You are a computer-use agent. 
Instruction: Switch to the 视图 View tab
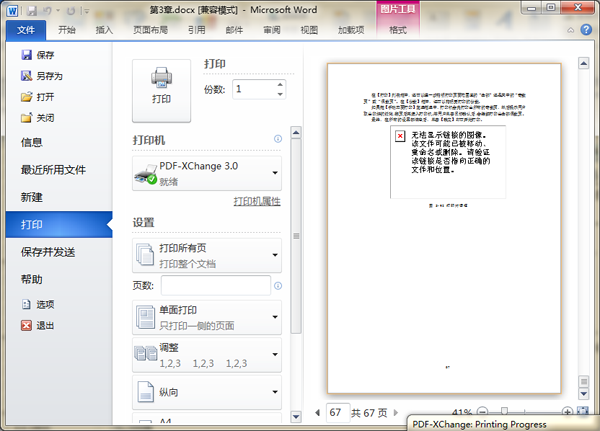coord(309,30)
